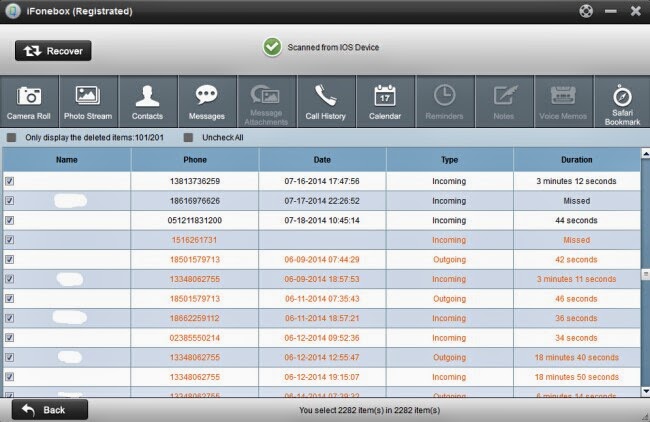Click duration 18 minutes 50 seconds
650x422 pixels.
(x=576, y=377)
